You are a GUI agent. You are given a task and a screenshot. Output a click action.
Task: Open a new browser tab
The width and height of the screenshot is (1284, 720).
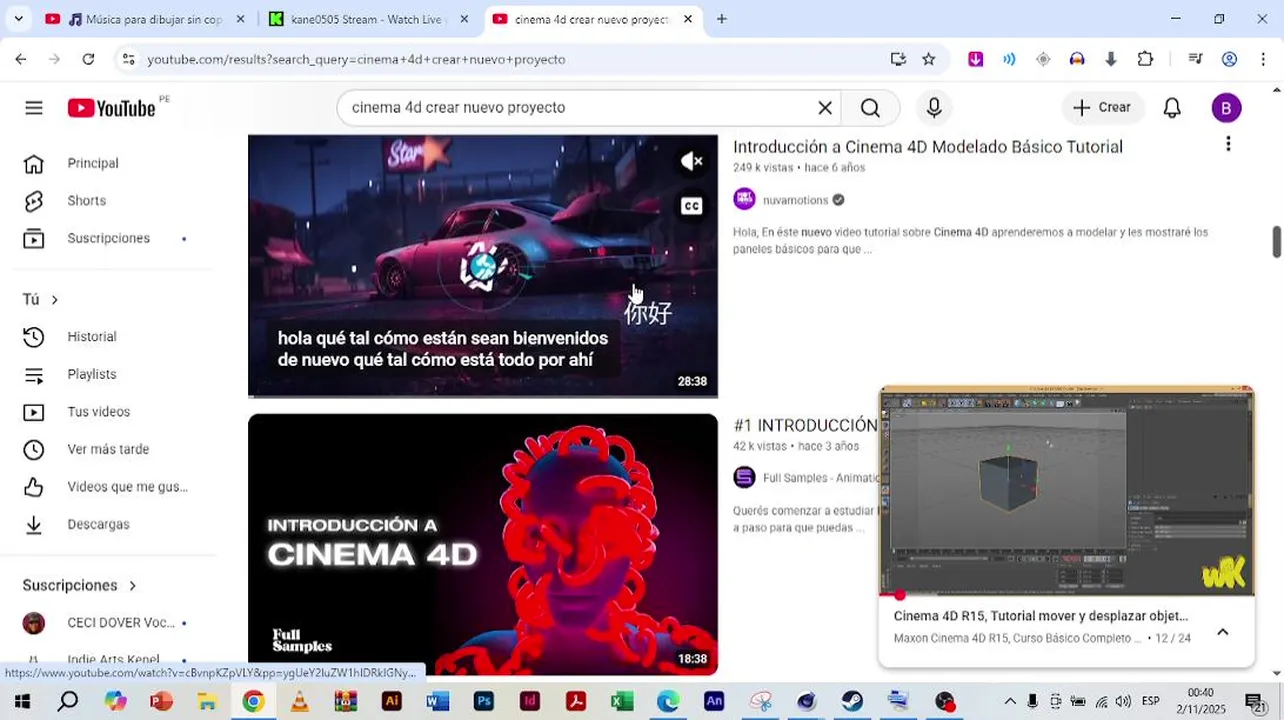[722, 19]
